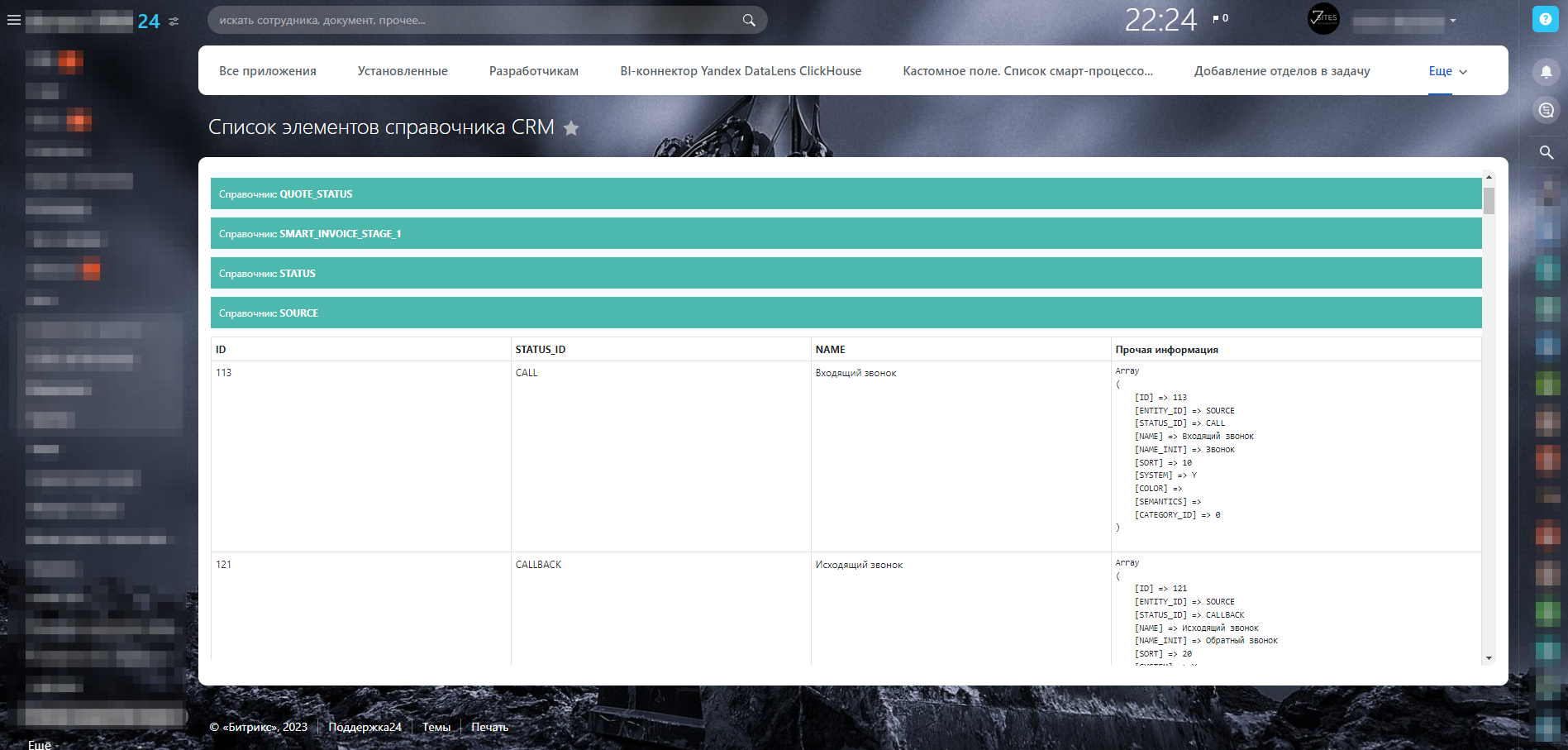Collapse the SOURCE справочник section

[846, 313]
